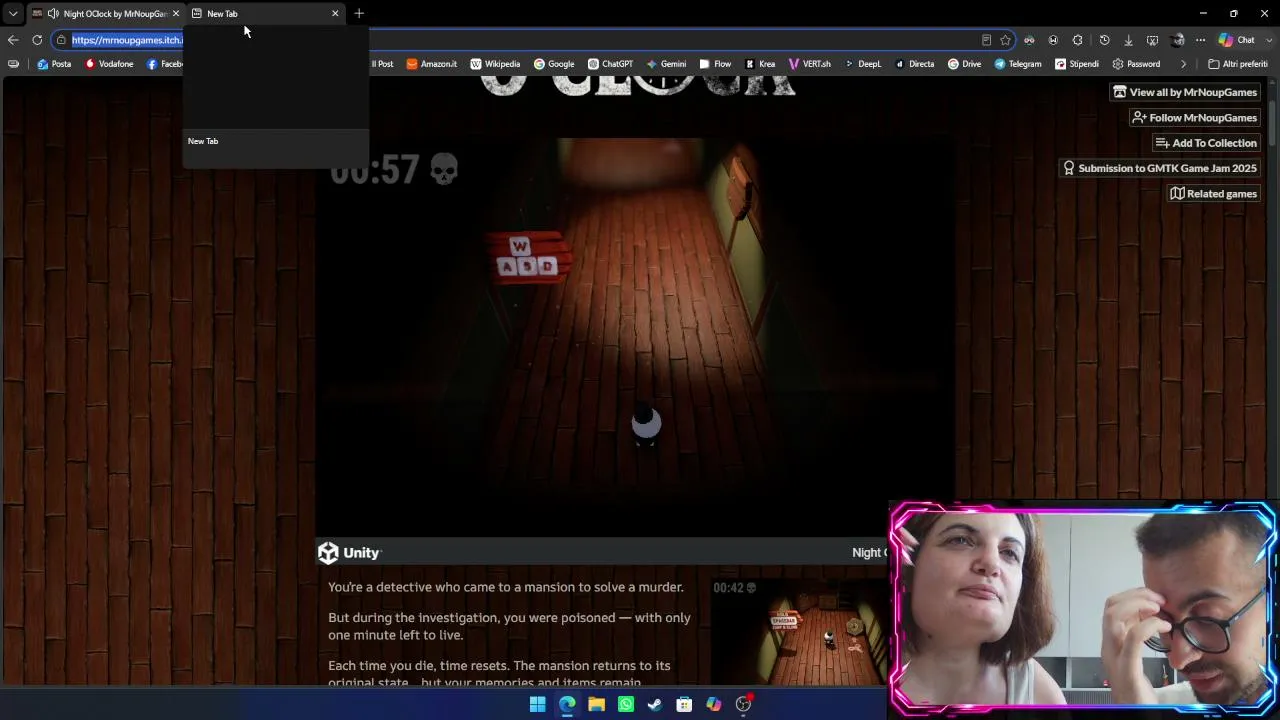The width and height of the screenshot is (1280, 720).
Task: Open Steam from the taskbar
Action: click(x=655, y=704)
